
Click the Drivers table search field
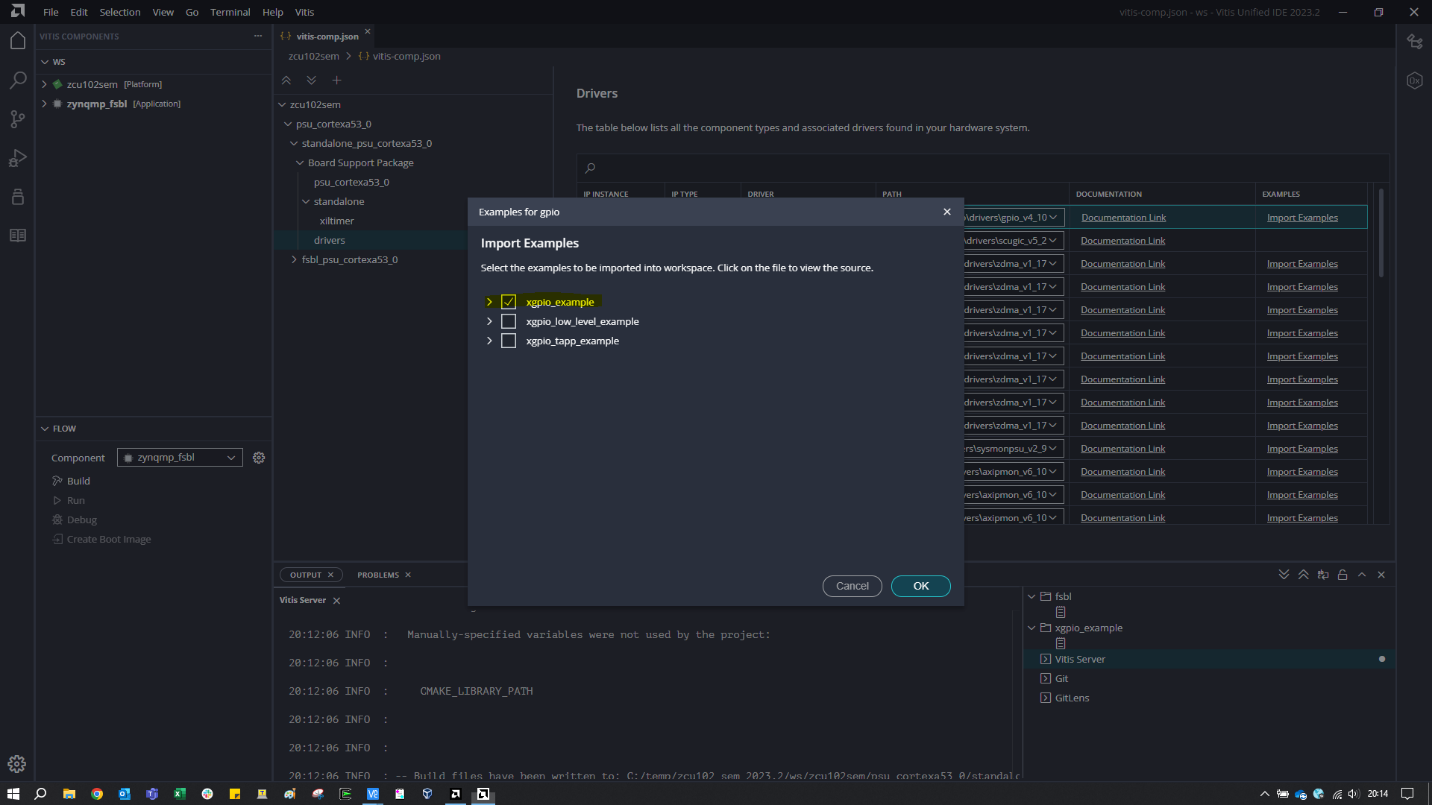pyautogui.click(x=980, y=168)
